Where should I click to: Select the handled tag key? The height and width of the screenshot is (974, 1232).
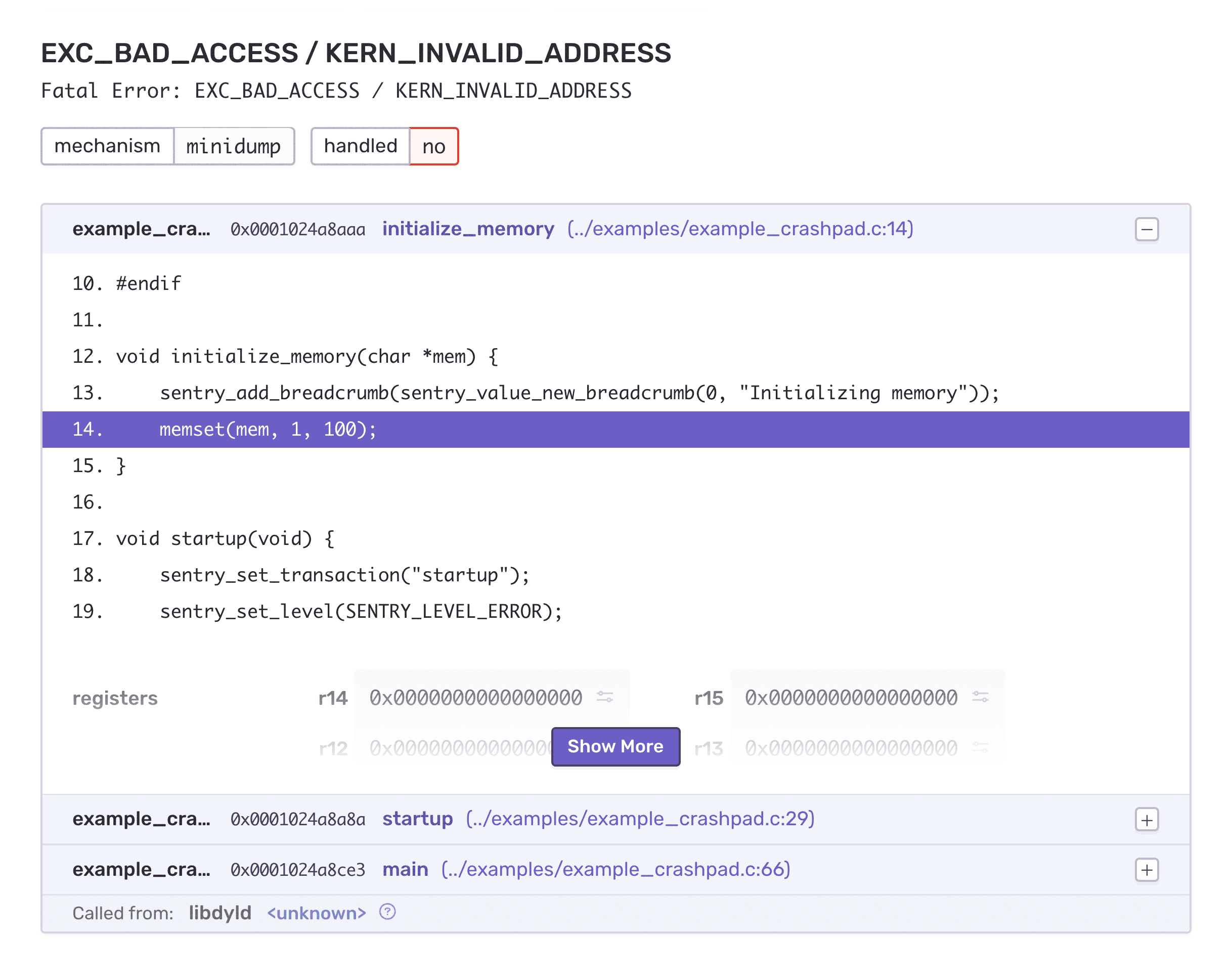click(x=360, y=146)
